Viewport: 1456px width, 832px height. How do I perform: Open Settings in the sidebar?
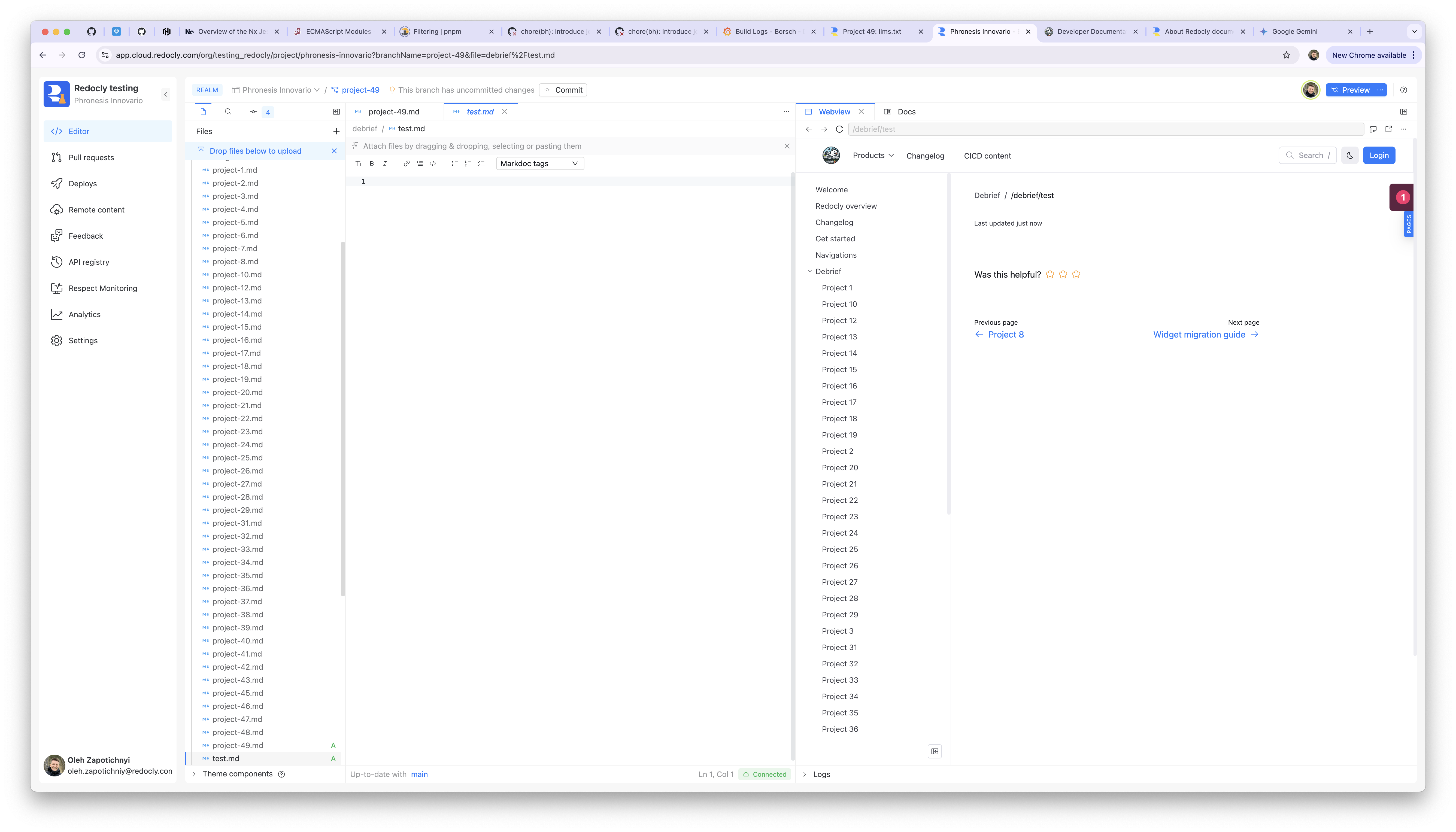coord(108,341)
